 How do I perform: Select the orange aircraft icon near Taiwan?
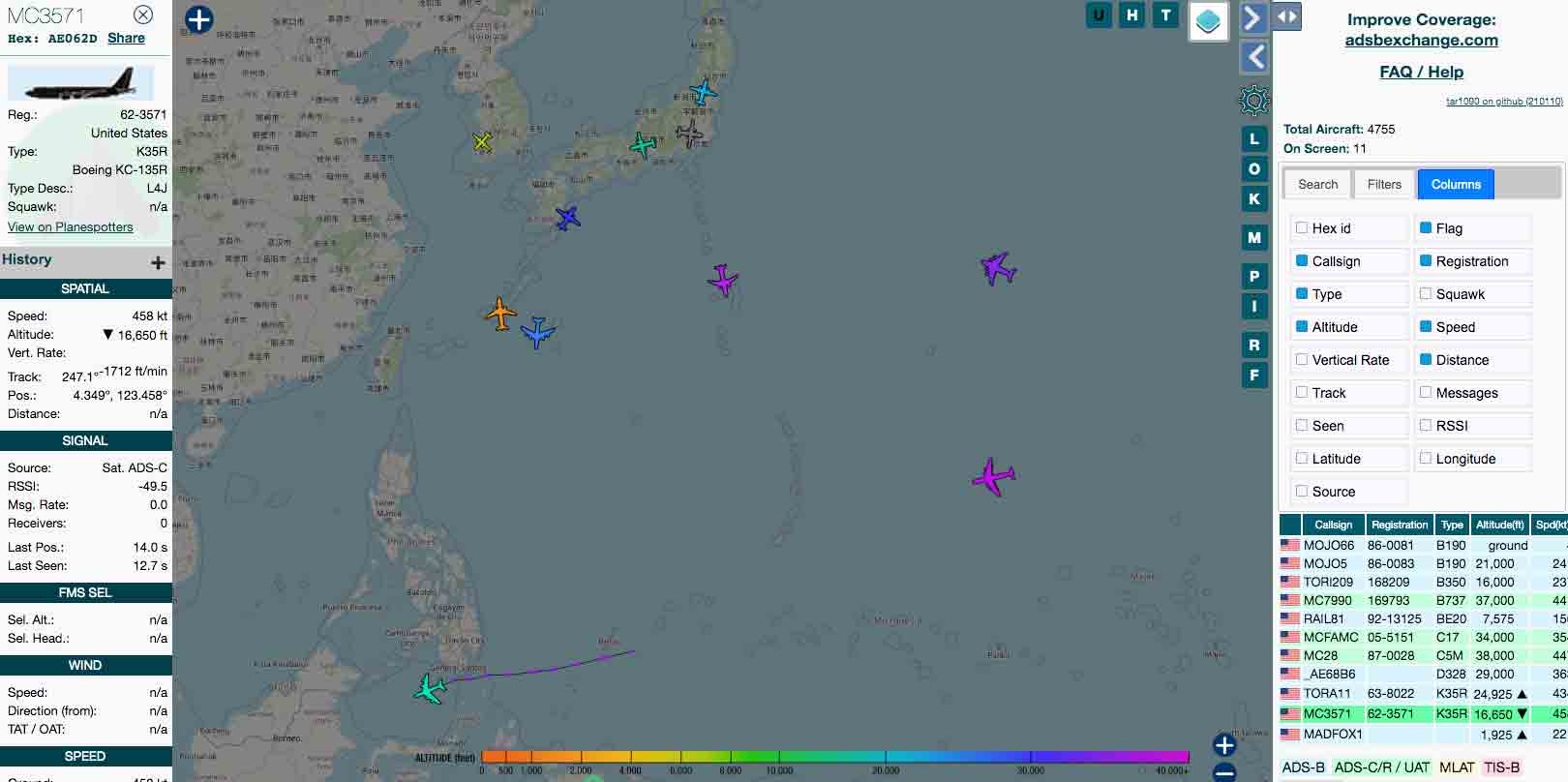500,314
